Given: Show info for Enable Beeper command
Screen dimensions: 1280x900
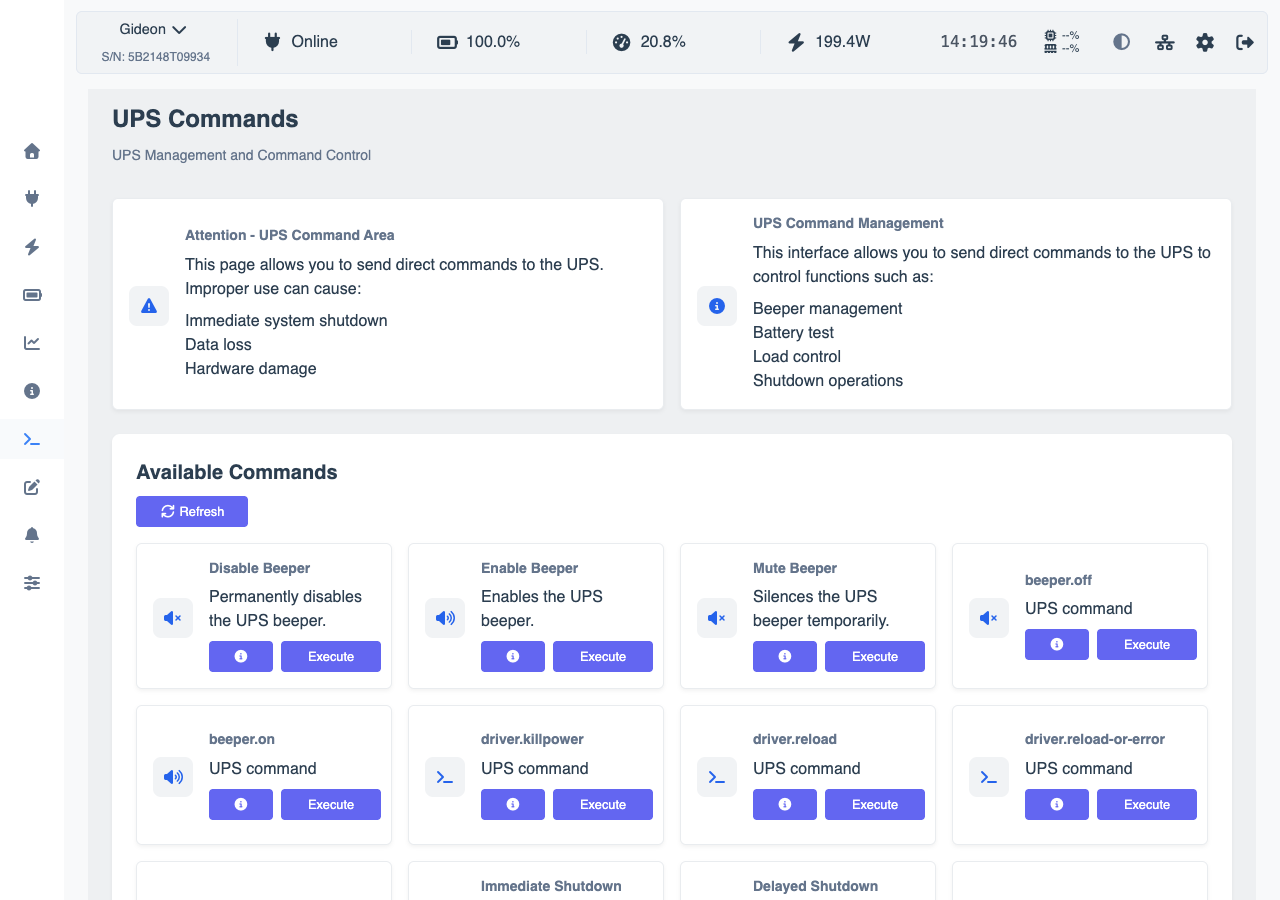Looking at the screenshot, I should [513, 656].
